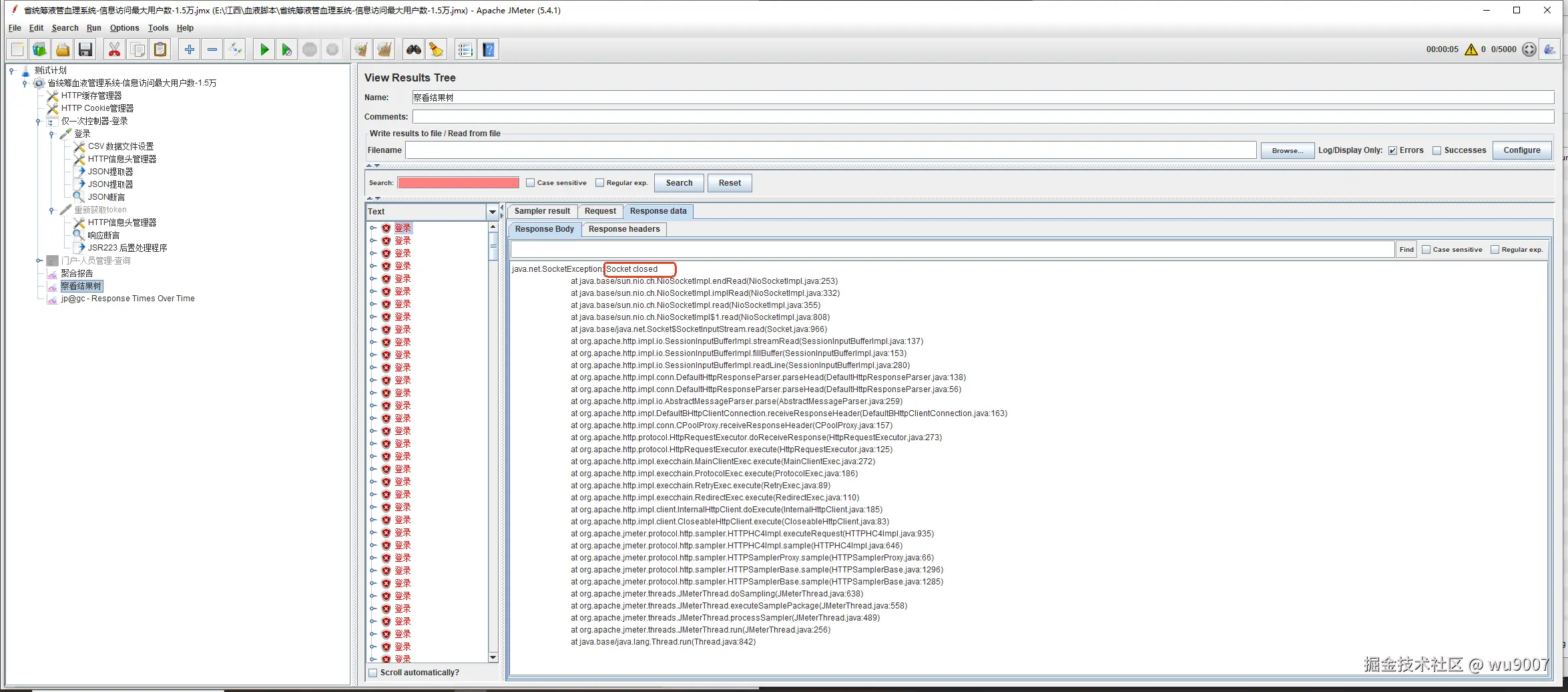Copy the selected element via toolbar
The width and height of the screenshot is (1568, 692).
pos(138,49)
